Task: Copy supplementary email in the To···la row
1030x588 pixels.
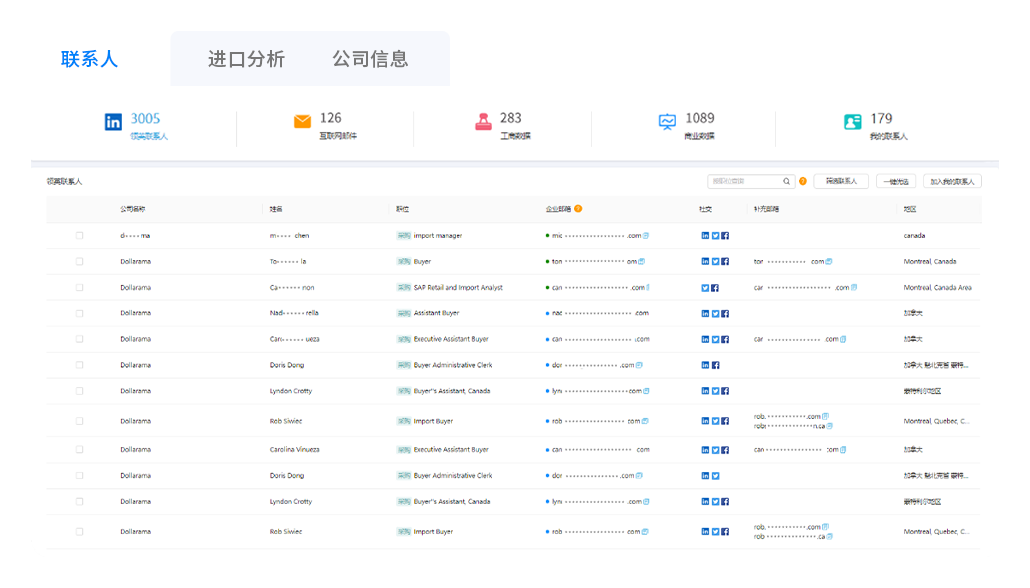Action: 829,261
